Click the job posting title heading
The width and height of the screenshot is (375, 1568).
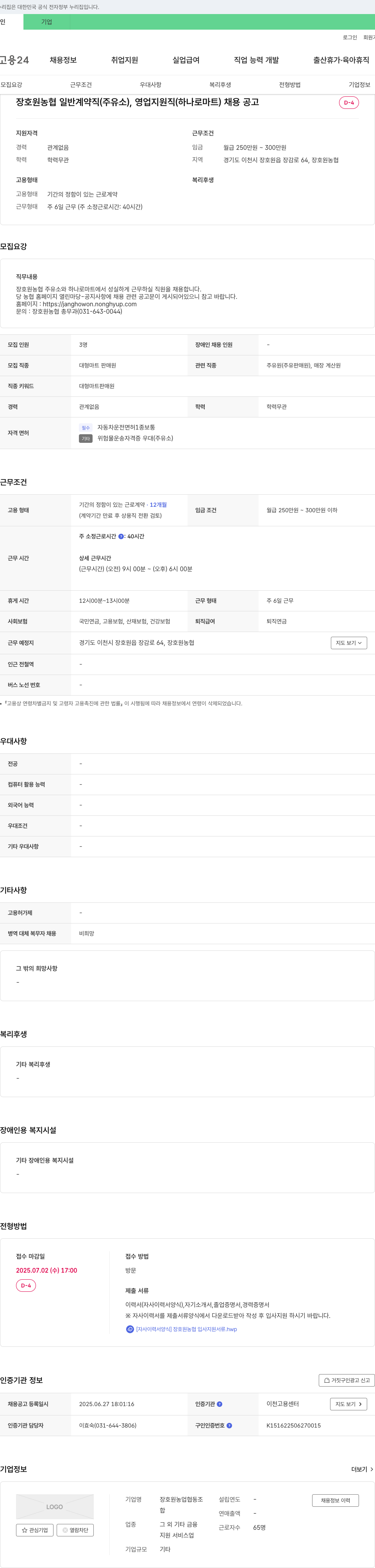[x=137, y=102]
